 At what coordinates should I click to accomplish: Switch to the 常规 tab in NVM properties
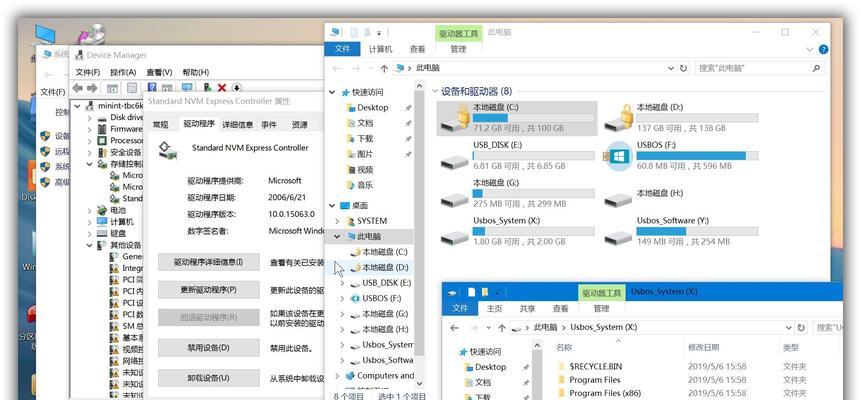(160, 125)
